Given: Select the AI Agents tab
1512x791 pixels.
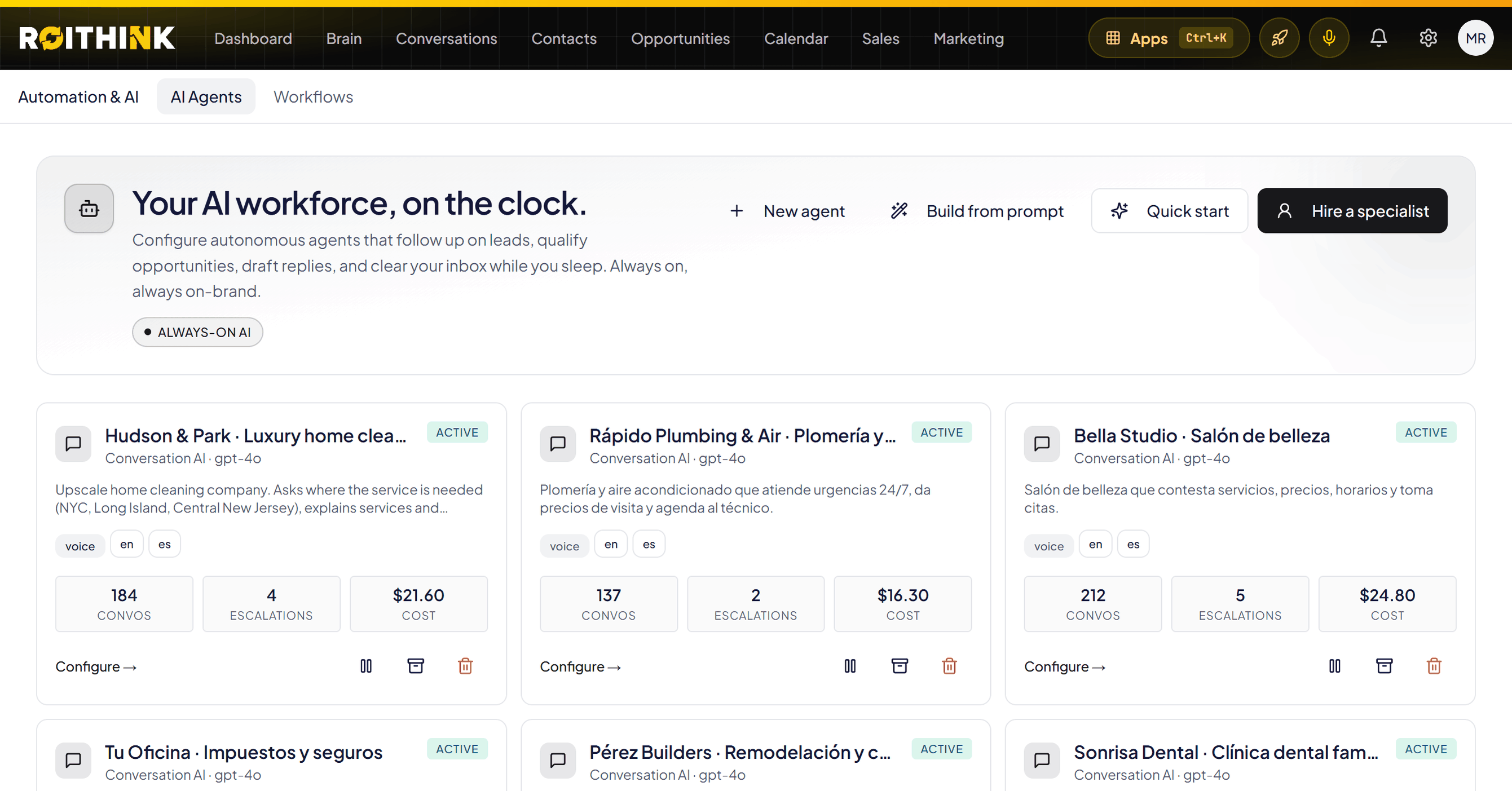Looking at the screenshot, I should (206, 97).
